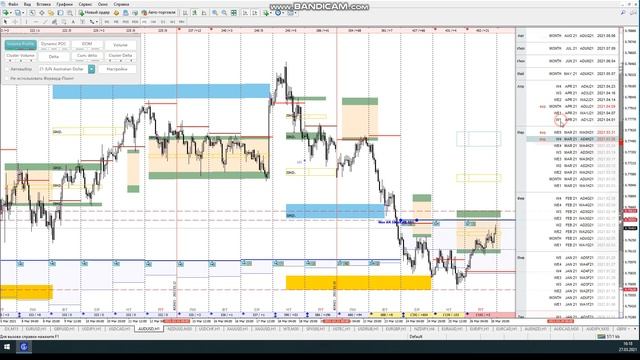Select the vertical line tool
This screenshot has height=360, width=640.
point(26,22)
